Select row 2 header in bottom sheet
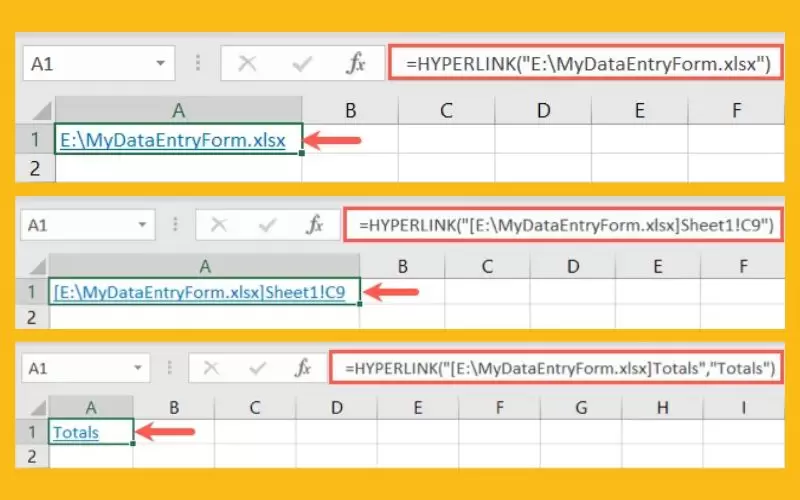Screen dimensions: 800x500 click(32, 456)
